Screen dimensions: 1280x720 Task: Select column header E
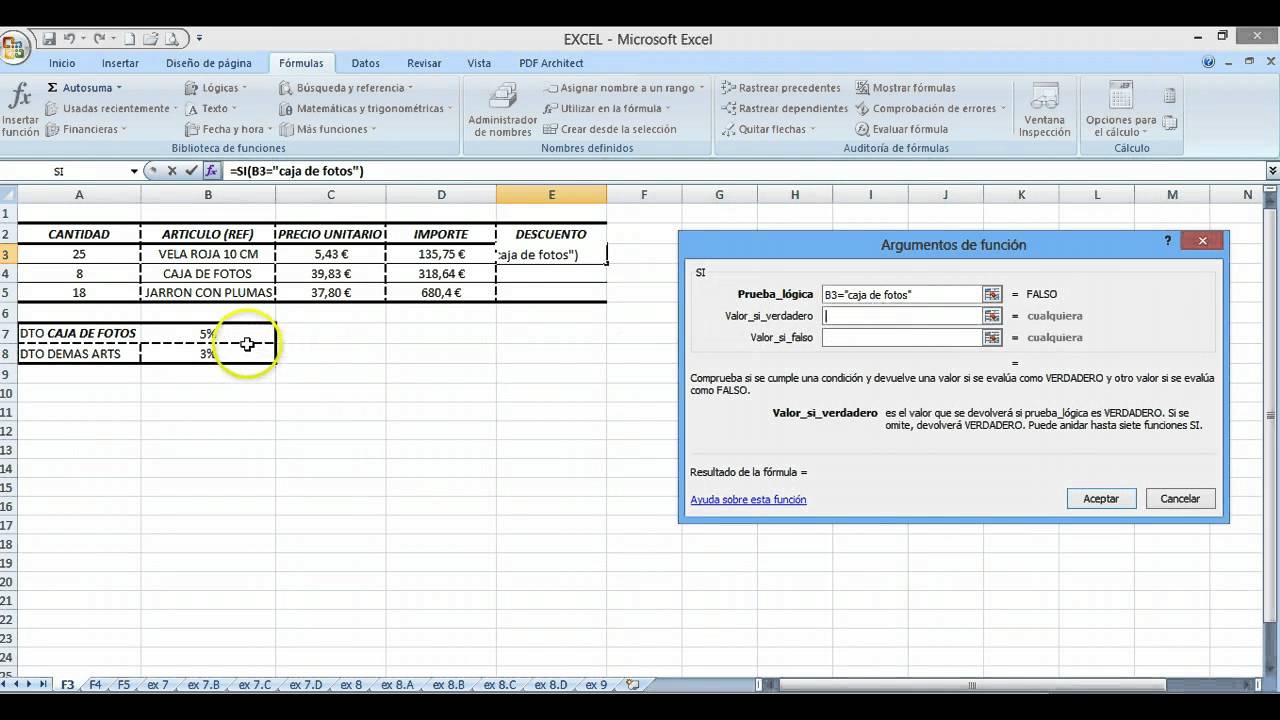coord(551,195)
